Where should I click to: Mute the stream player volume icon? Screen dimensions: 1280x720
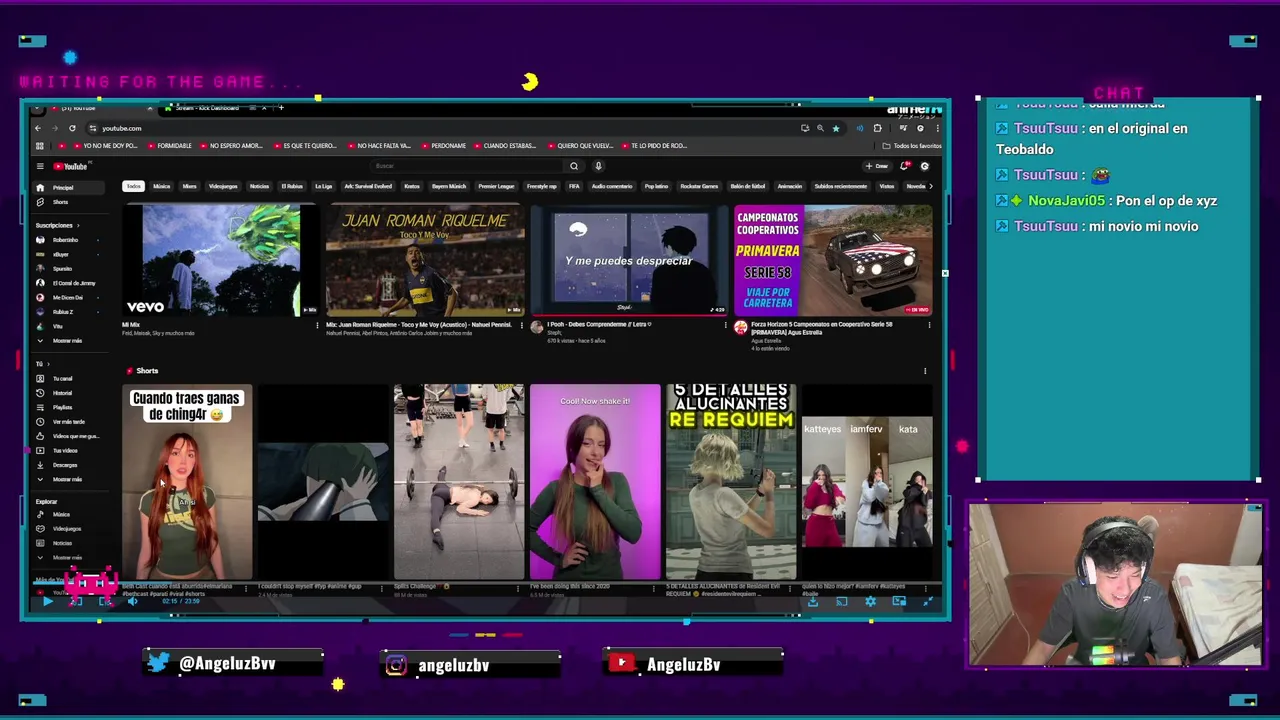coord(132,601)
